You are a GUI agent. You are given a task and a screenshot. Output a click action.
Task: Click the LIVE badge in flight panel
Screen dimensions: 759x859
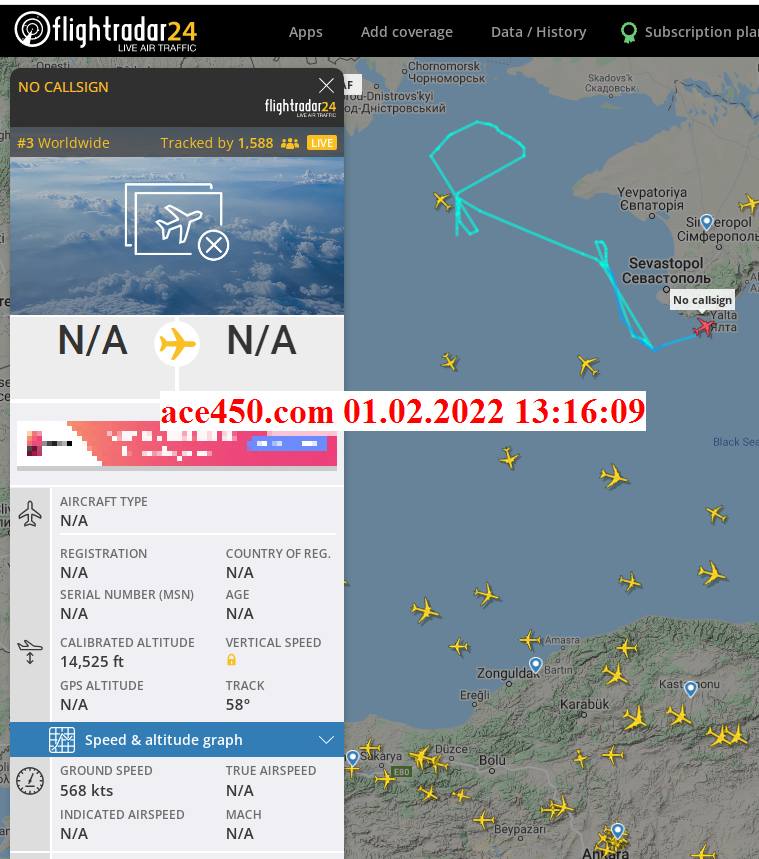tap(322, 143)
